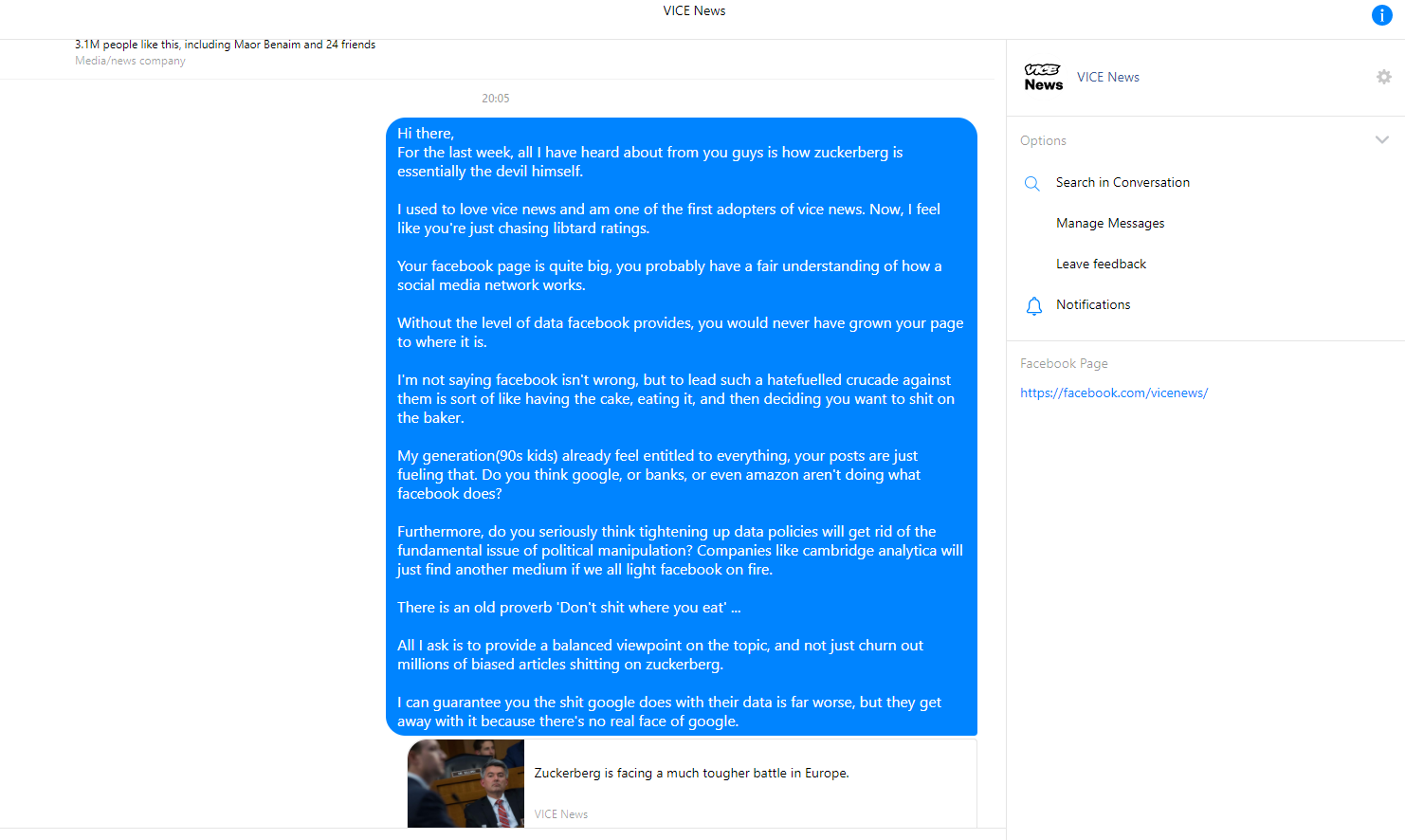Click the Options section header
This screenshot has width=1405, height=840.
(x=1043, y=140)
